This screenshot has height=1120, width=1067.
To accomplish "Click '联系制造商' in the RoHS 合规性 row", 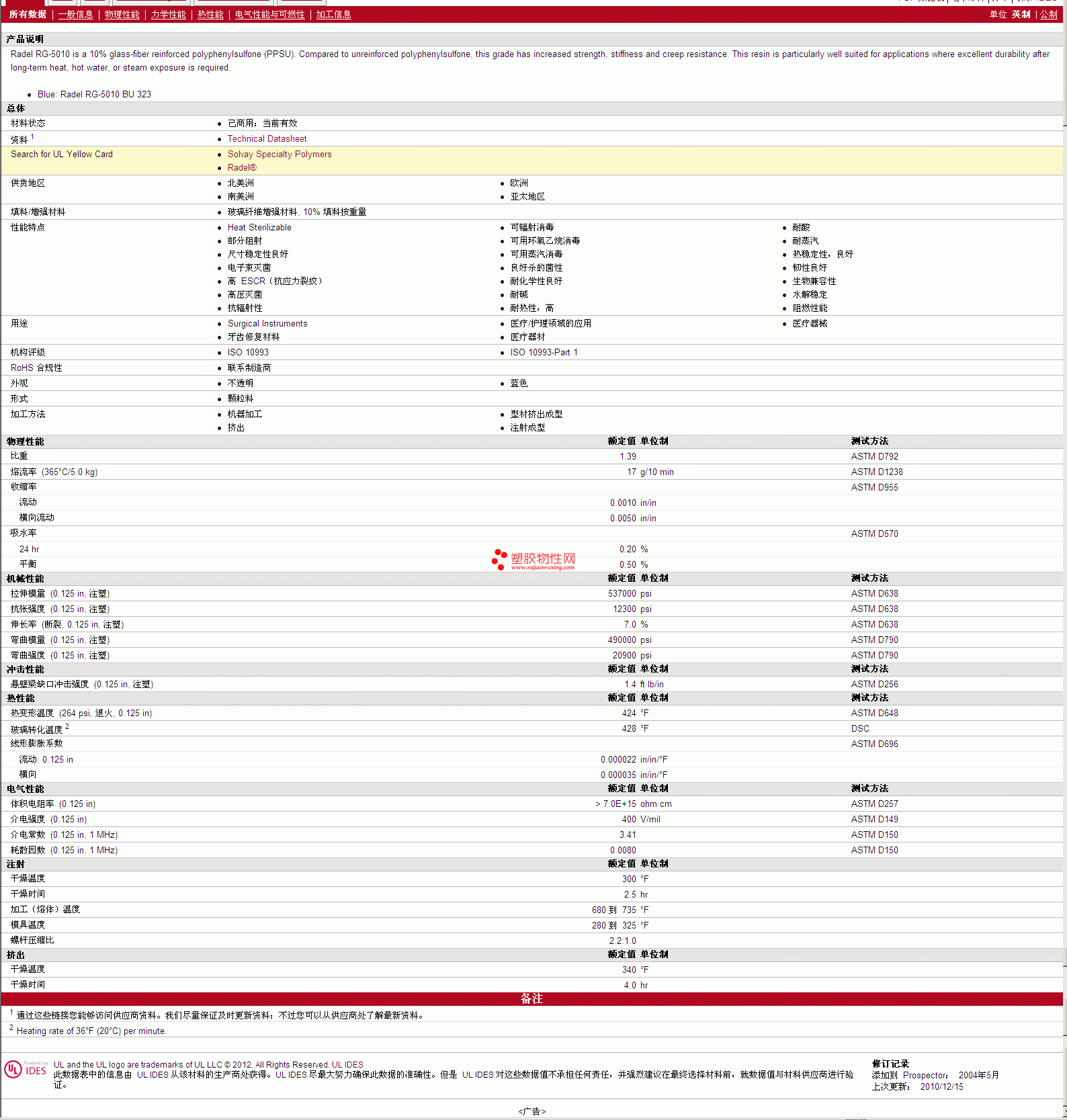I will [x=249, y=368].
